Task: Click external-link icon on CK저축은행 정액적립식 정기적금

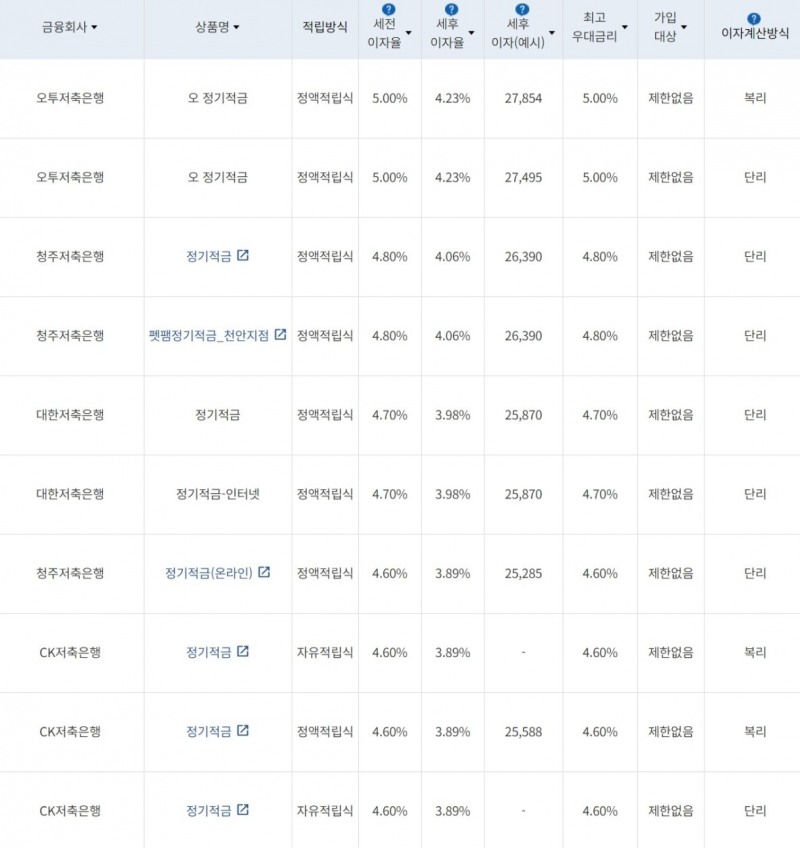Action: (243, 731)
